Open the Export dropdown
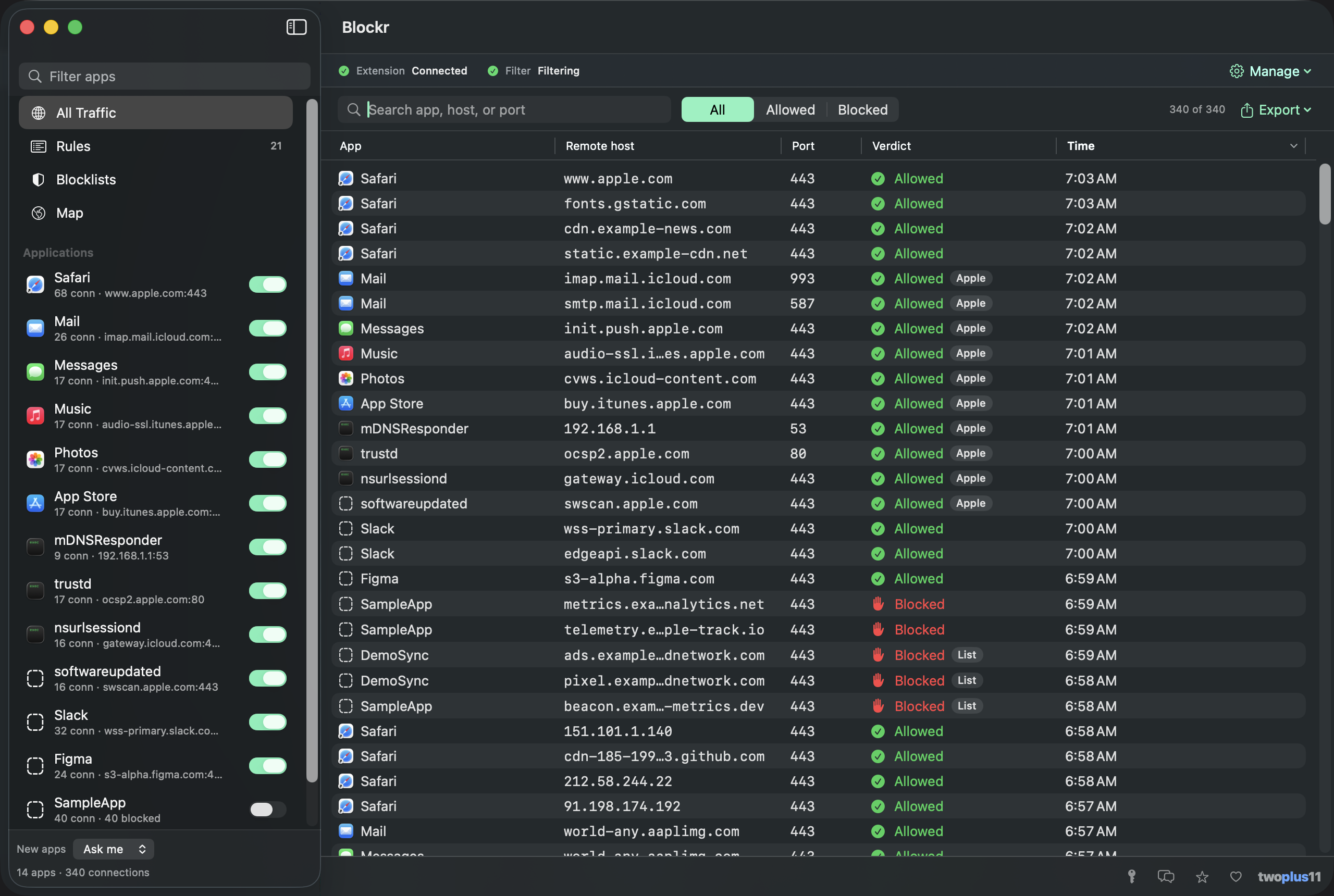The width and height of the screenshot is (1334, 896). click(x=1276, y=110)
